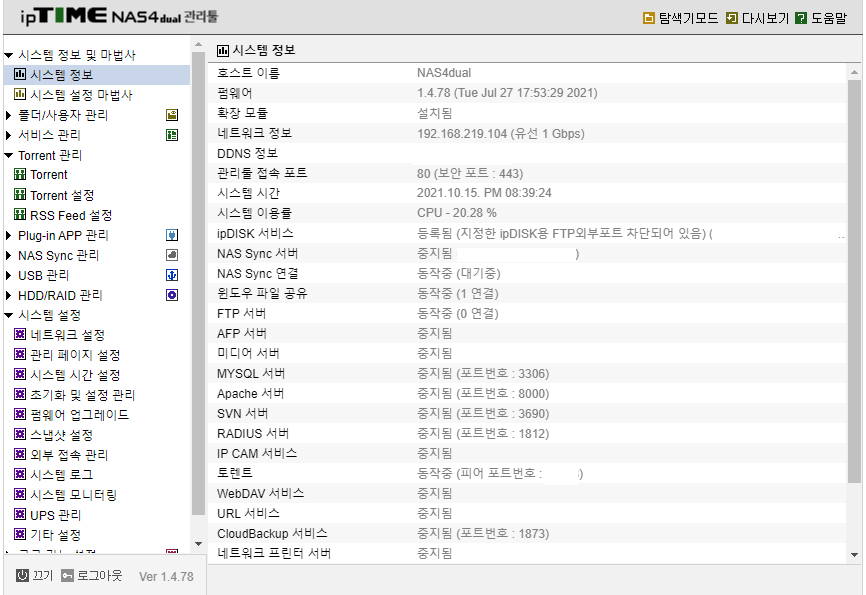Click the 다시보기 reload icon

pos(732,18)
